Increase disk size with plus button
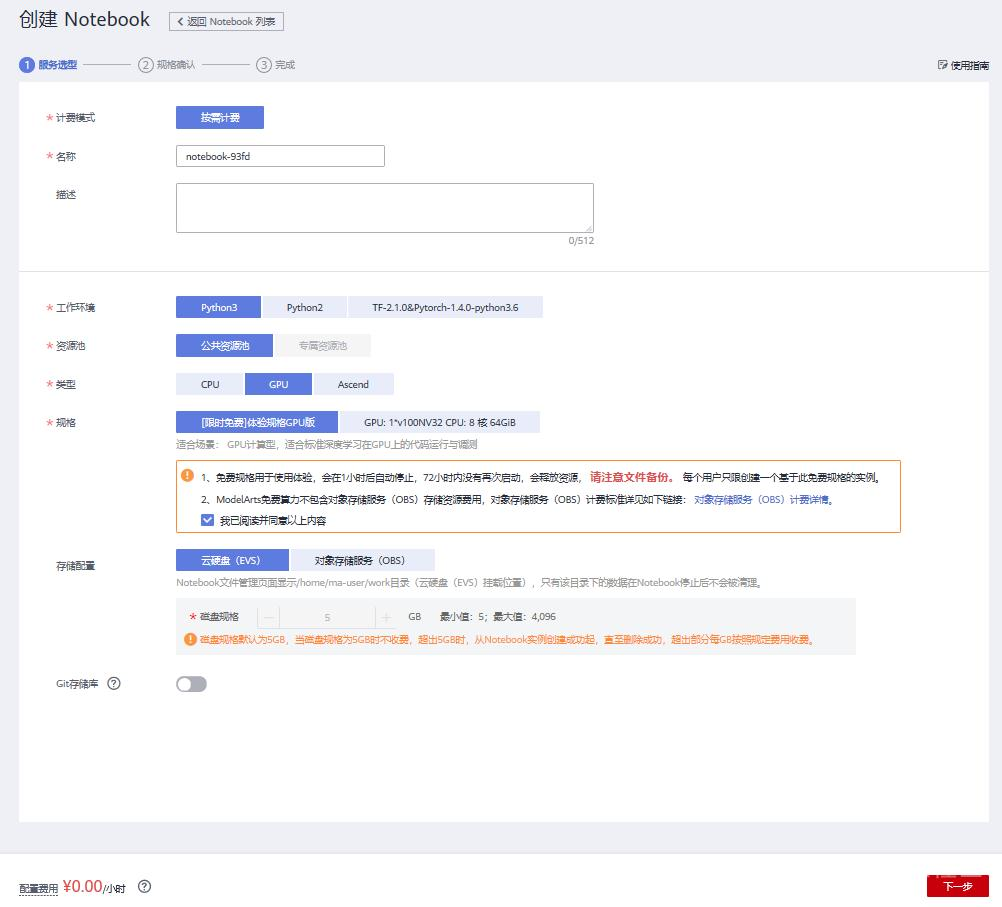Screen dimensions: 1002x907 [386, 617]
